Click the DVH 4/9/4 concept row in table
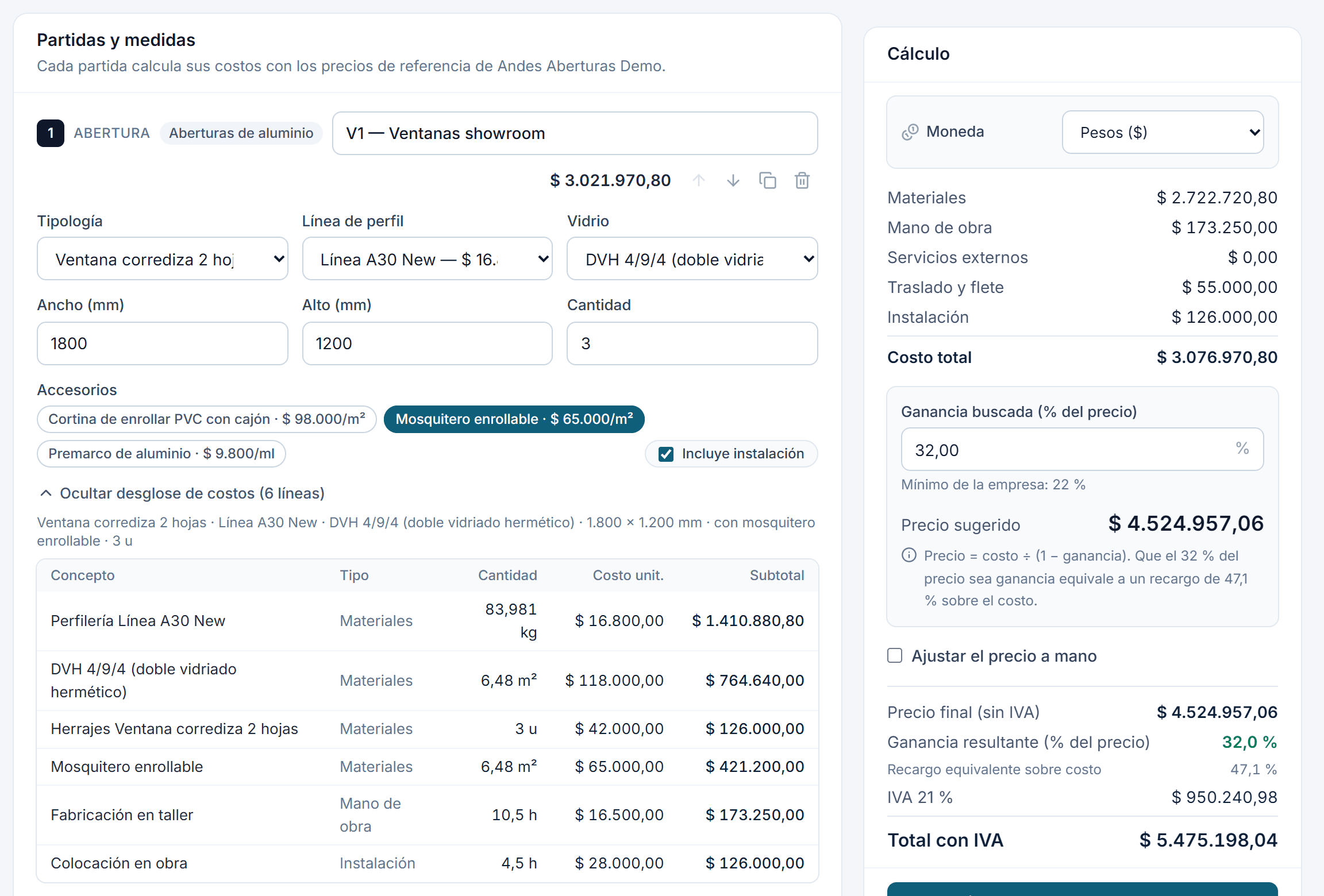 point(428,681)
